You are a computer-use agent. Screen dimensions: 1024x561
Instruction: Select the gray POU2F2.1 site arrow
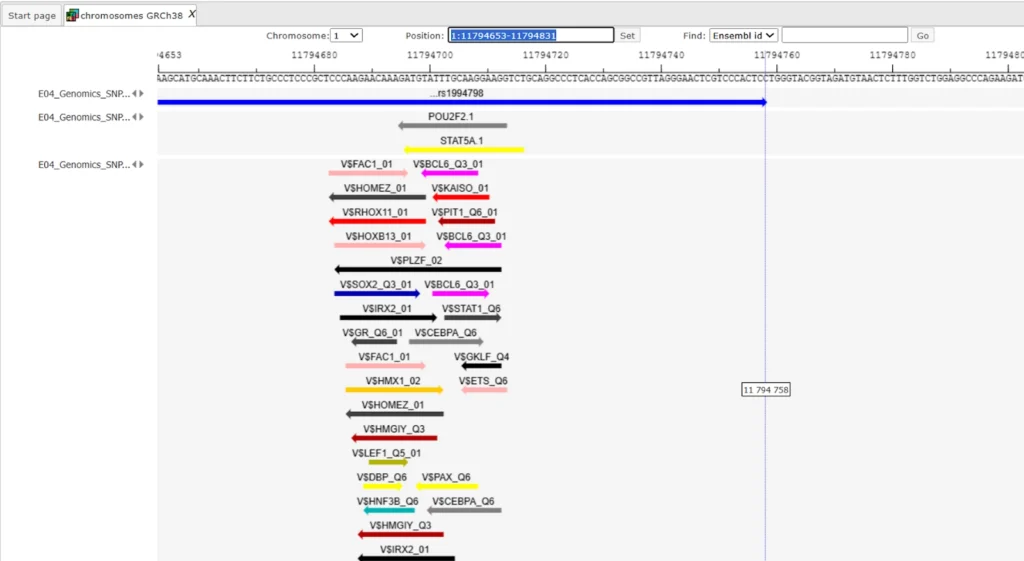(x=452, y=126)
